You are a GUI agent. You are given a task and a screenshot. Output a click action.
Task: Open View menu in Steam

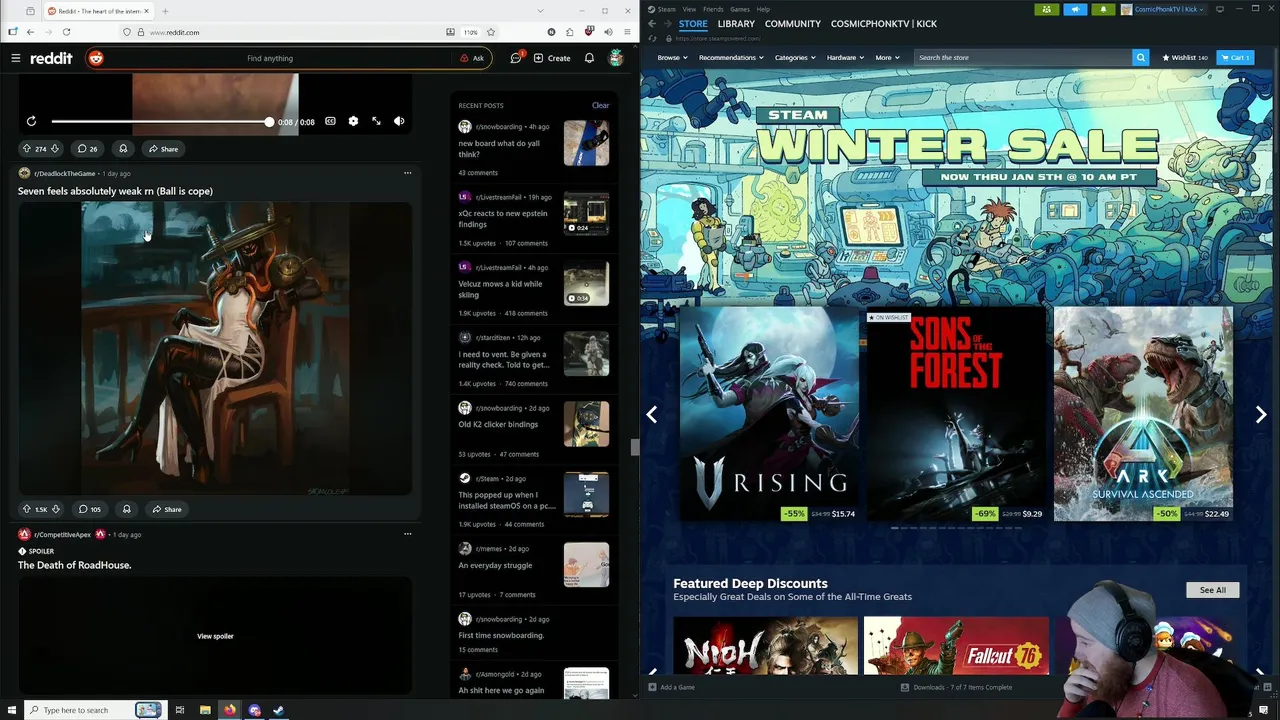(689, 9)
